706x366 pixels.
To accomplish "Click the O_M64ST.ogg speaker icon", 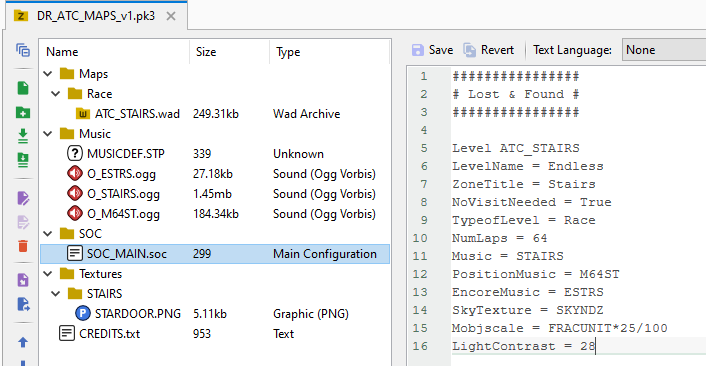I will pos(75,213).
